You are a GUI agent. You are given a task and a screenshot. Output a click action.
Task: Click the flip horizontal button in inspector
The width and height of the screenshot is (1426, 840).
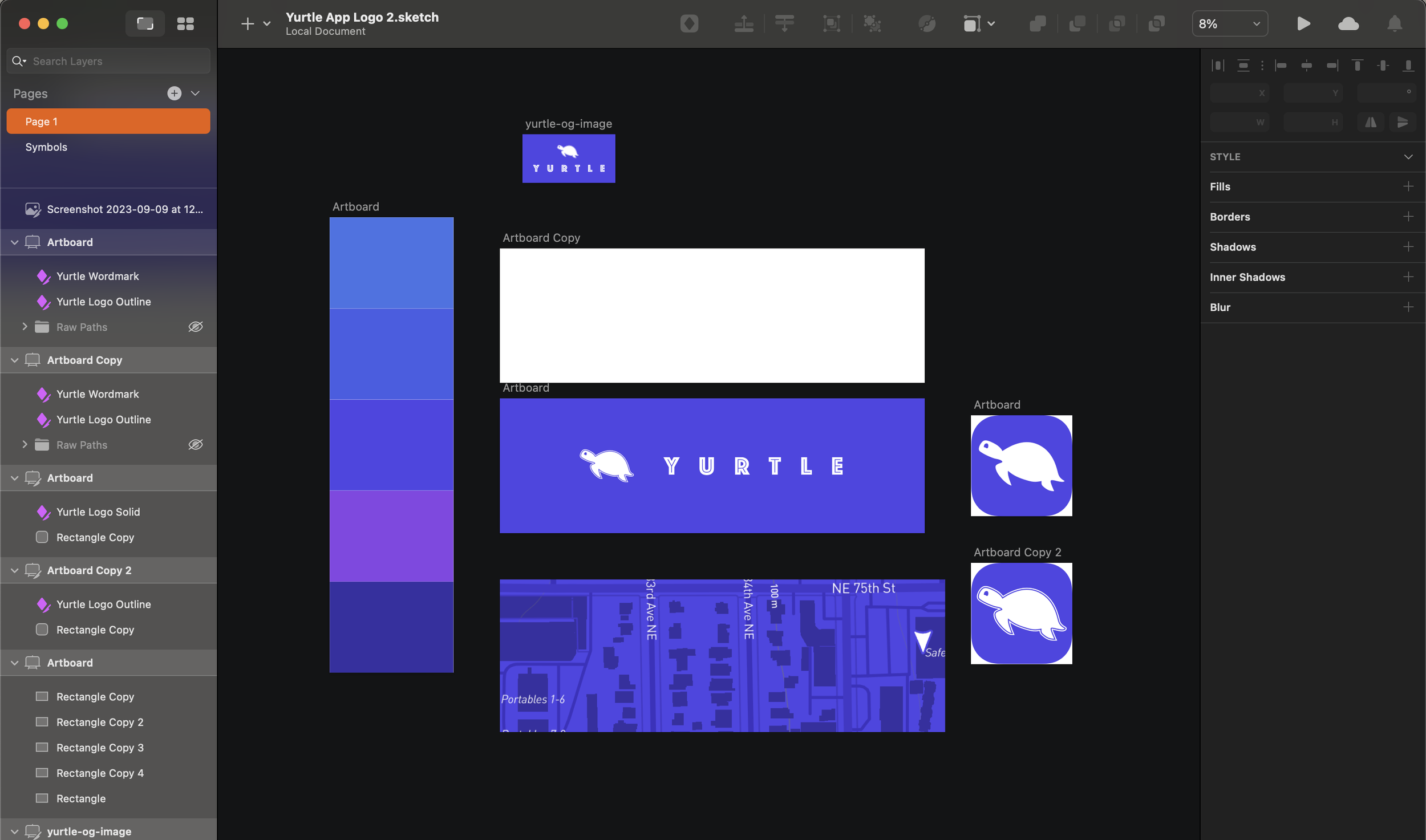[x=1371, y=122]
